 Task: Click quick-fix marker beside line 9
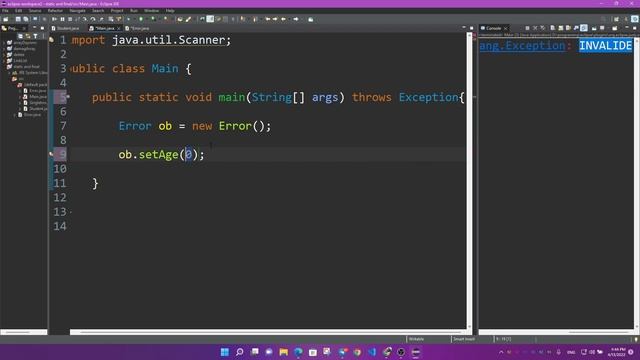tap(51, 154)
